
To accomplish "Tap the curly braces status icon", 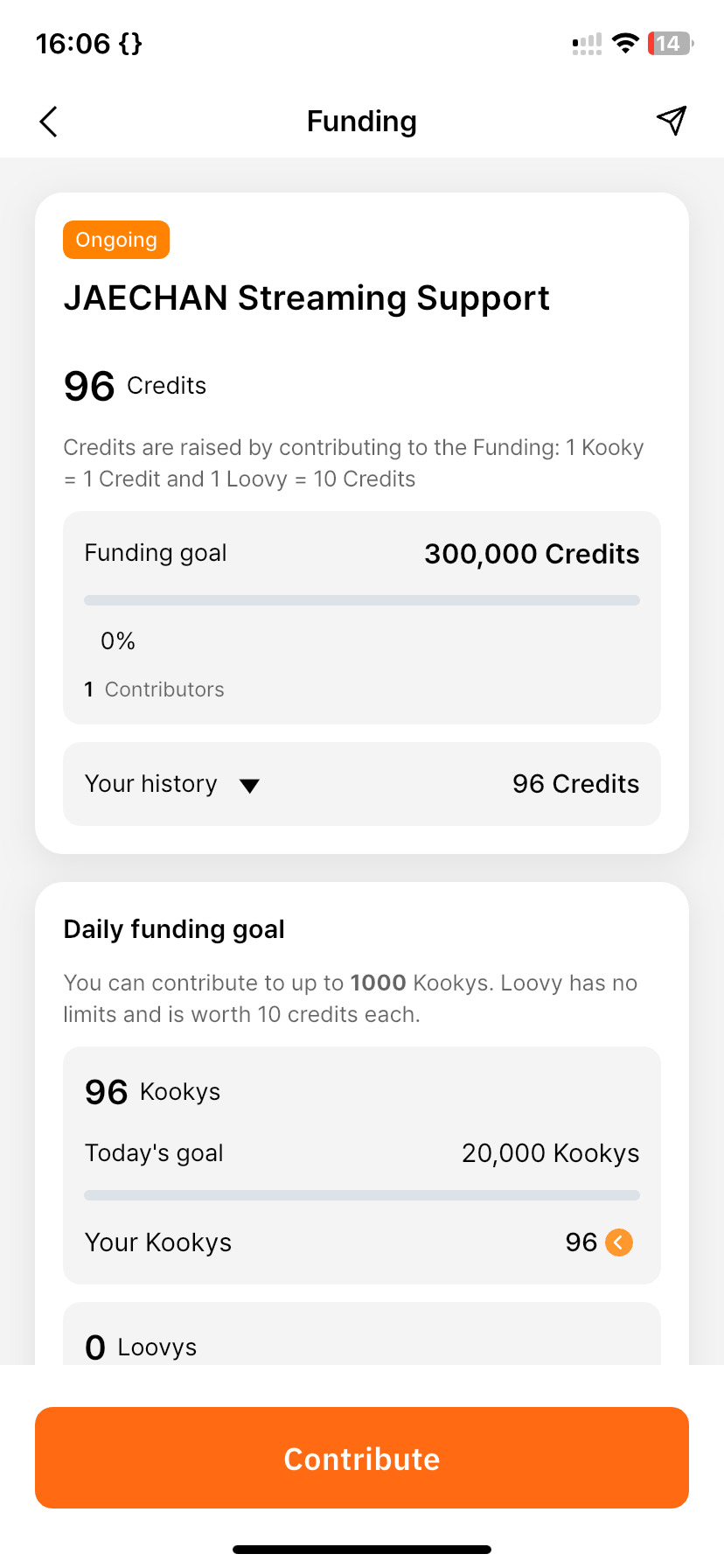I will coord(130,44).
